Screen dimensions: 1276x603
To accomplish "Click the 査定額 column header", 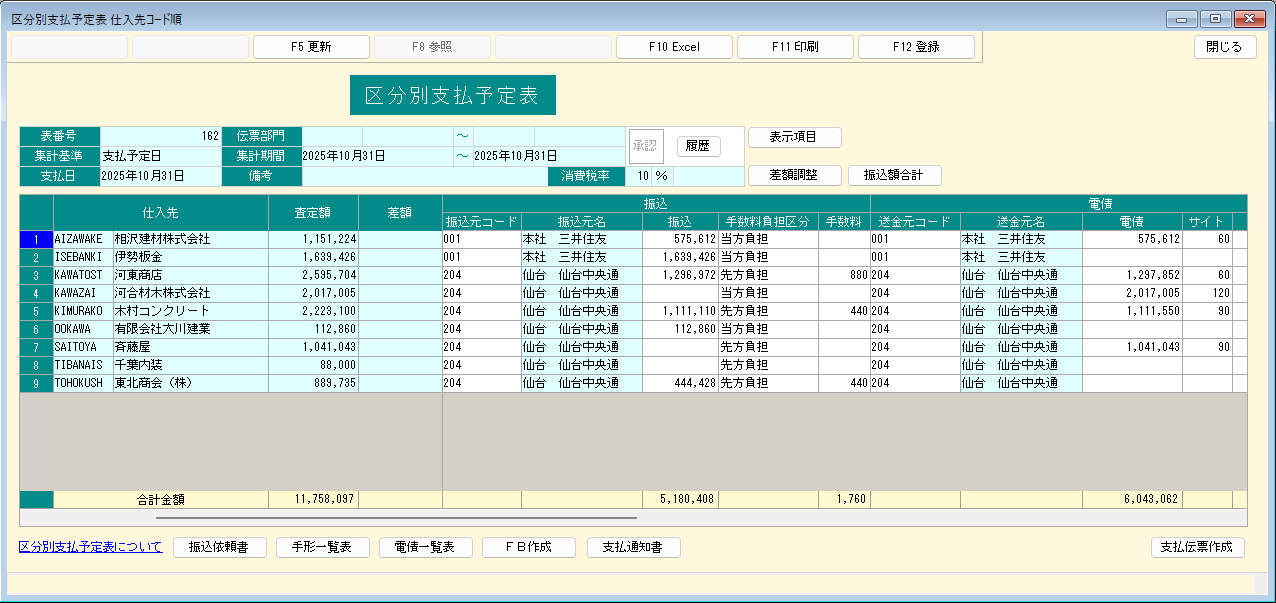I will (x=313, y=213).
